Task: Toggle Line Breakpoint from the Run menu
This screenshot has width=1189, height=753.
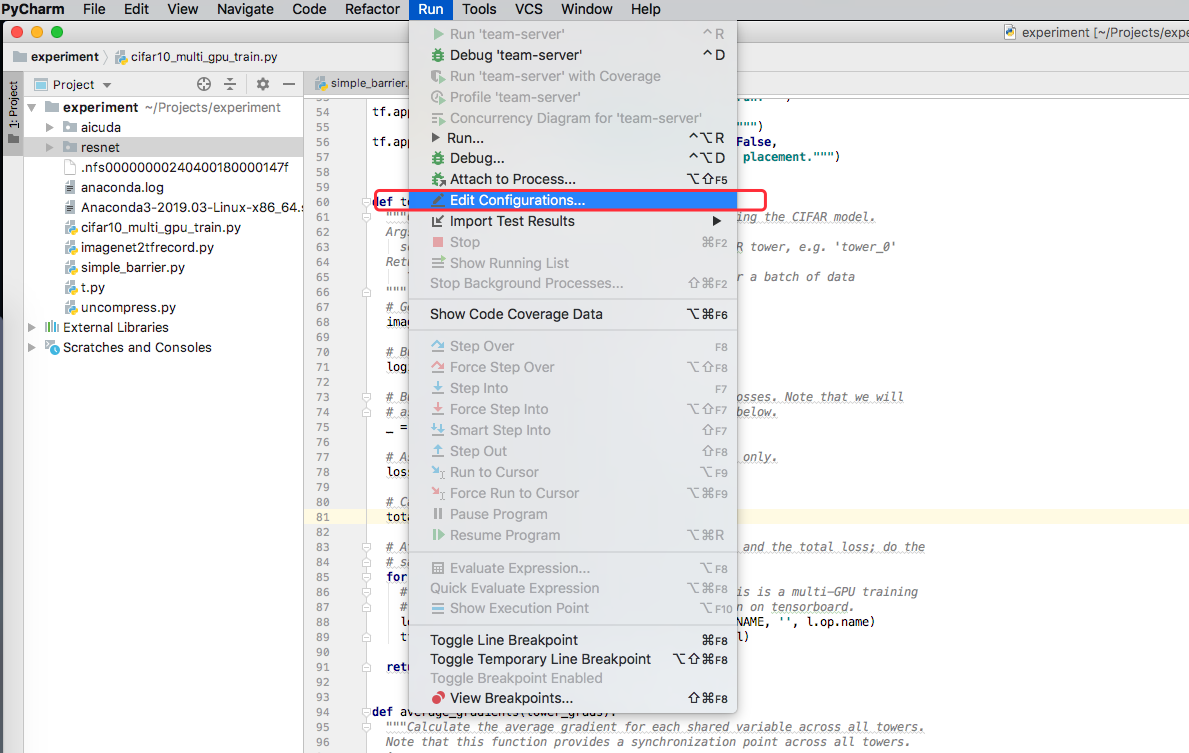Action: click(x=504, y=640)
